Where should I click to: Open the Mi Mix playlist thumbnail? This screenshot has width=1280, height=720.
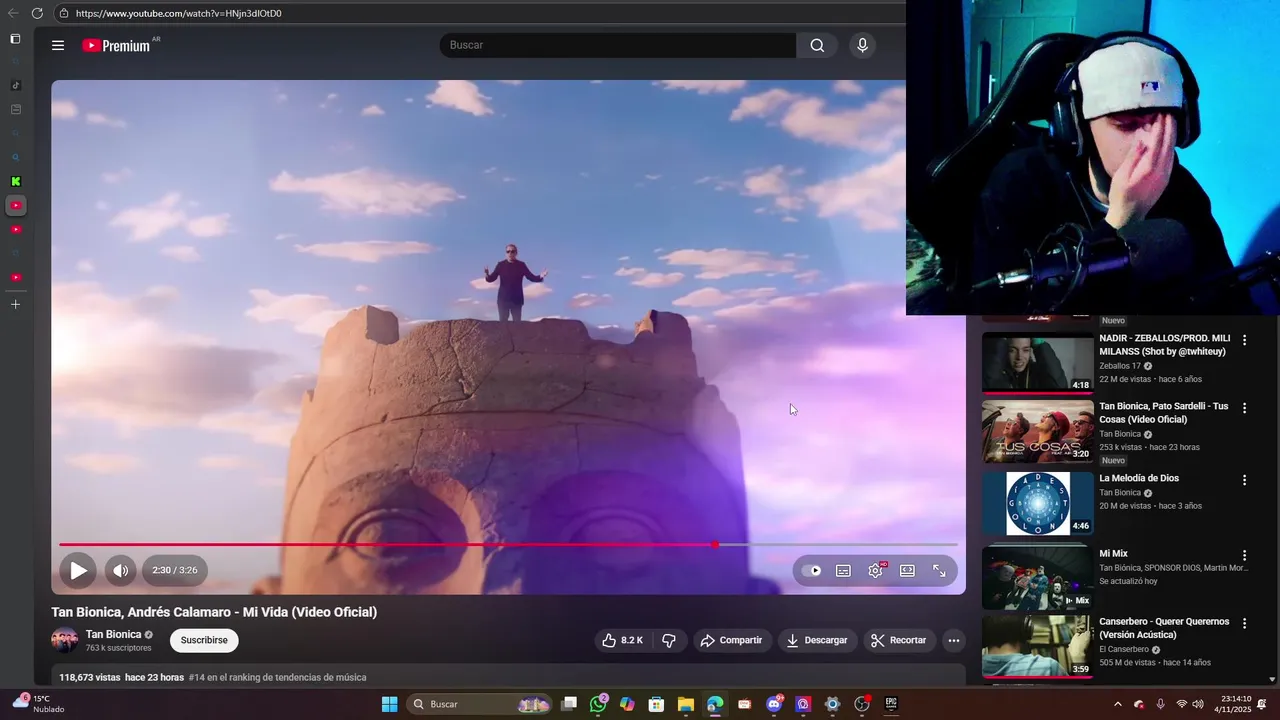[1037, 577]
